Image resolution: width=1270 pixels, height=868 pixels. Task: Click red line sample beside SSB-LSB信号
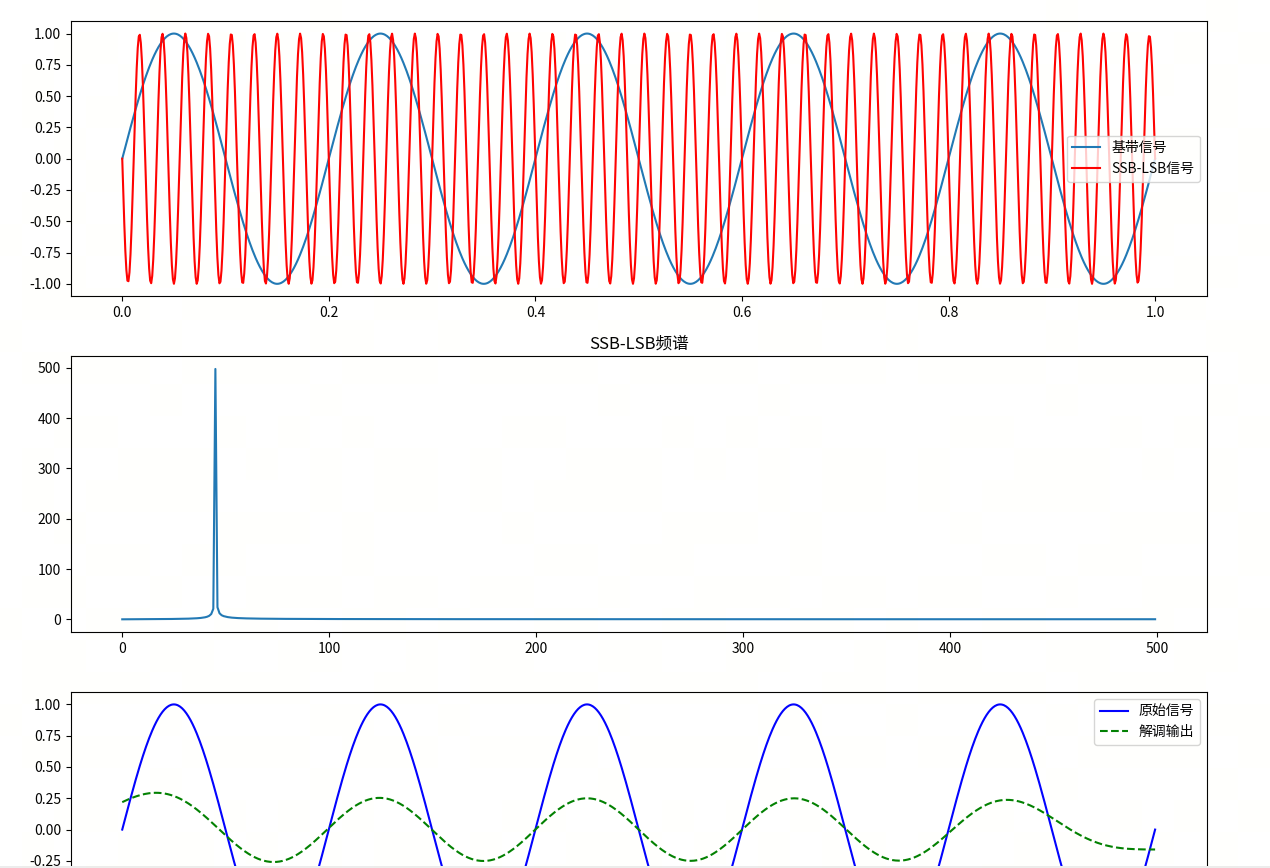point(1087,168)
